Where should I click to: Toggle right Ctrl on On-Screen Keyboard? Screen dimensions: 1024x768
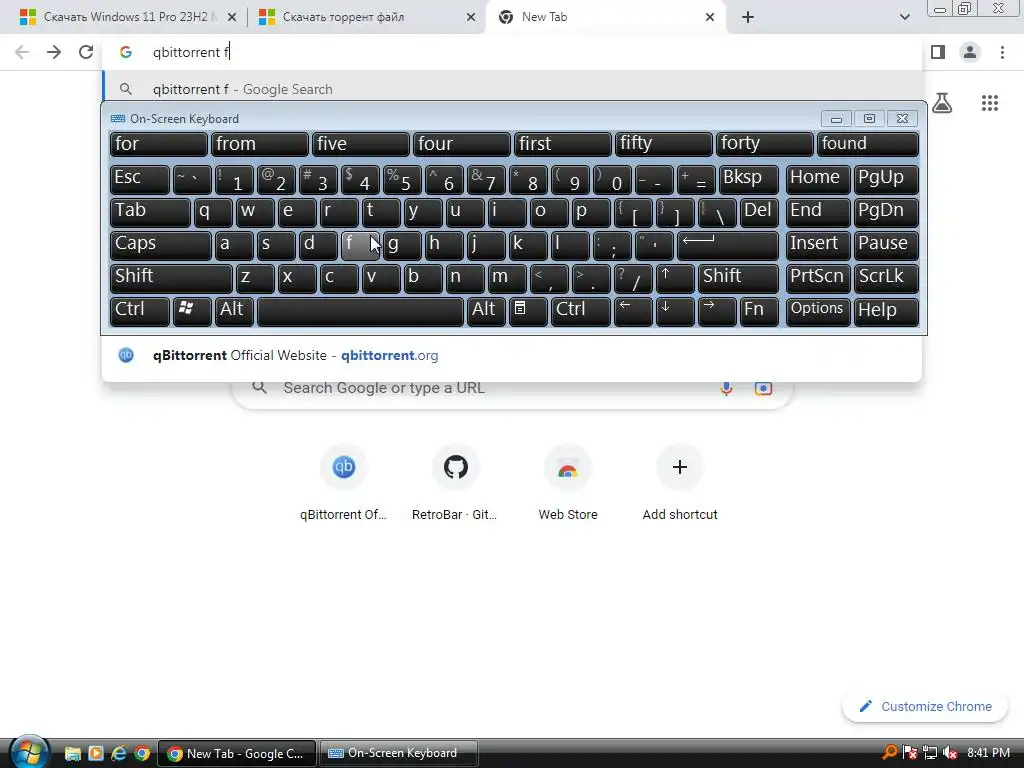click(581, 311)
